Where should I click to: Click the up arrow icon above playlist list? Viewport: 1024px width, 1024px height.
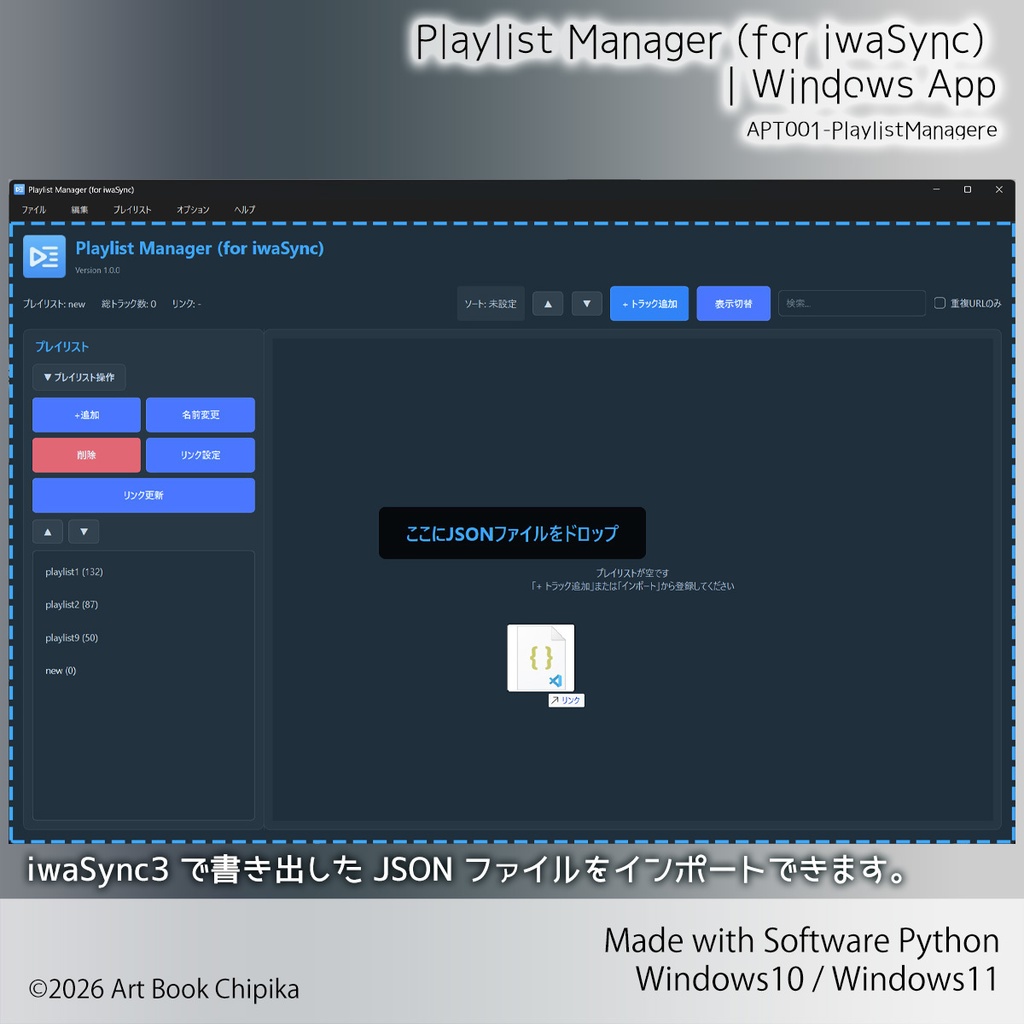click(x=47, y=531)
